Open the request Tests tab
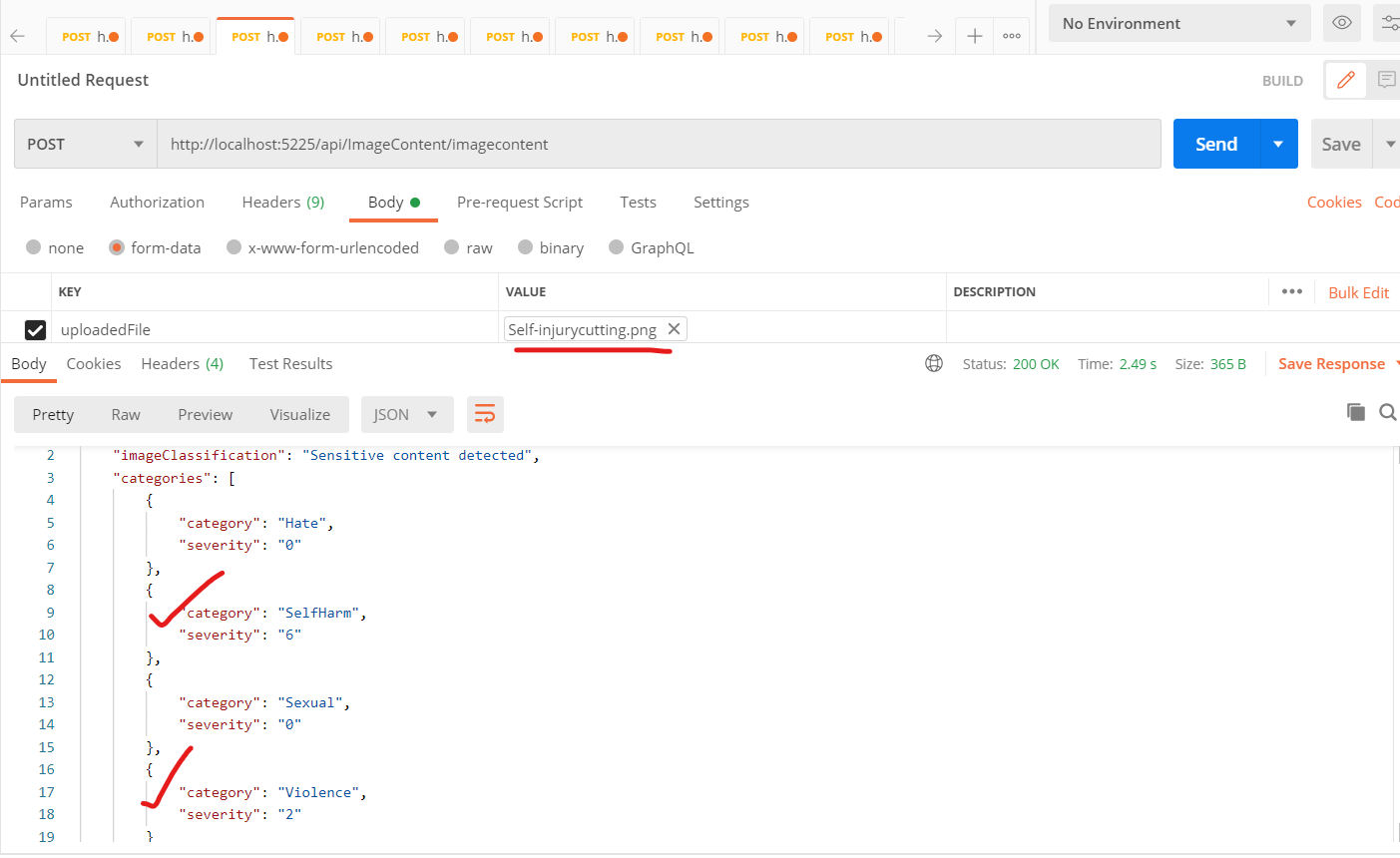Viewport: 1400px width, 858px height. click(638, 202)
